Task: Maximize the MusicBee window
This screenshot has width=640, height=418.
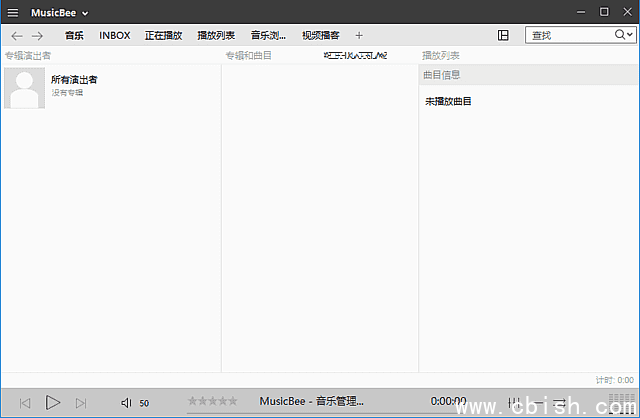Action: pos(604,12)
